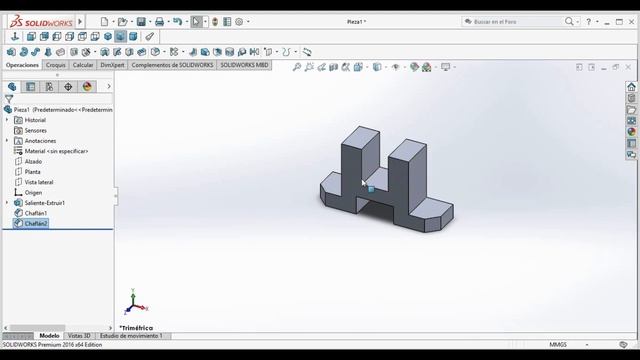
Task: Open Design Library icon in task pane
Action: pyautogui.click(x=631, y=98)
